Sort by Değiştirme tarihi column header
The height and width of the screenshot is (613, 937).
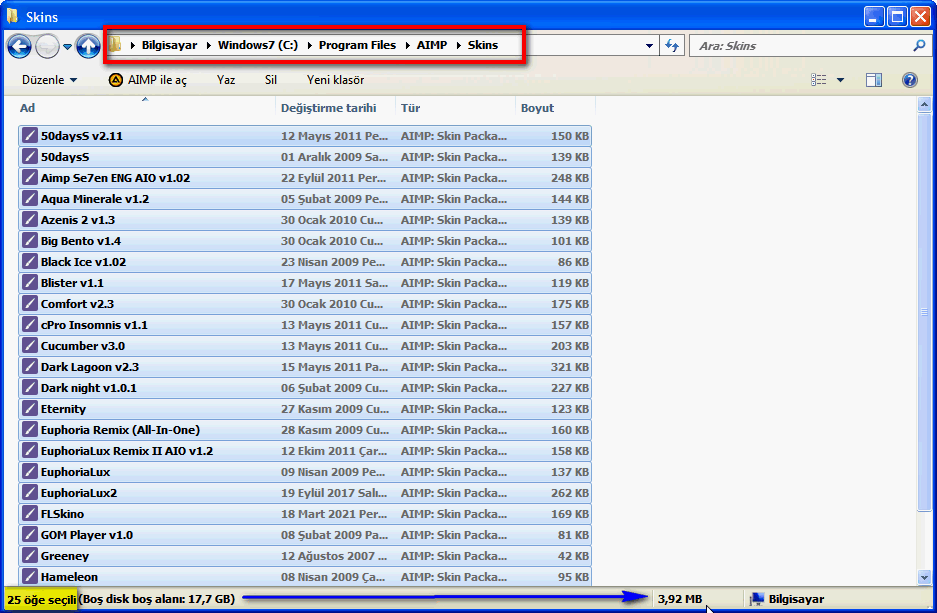point(335,108)
